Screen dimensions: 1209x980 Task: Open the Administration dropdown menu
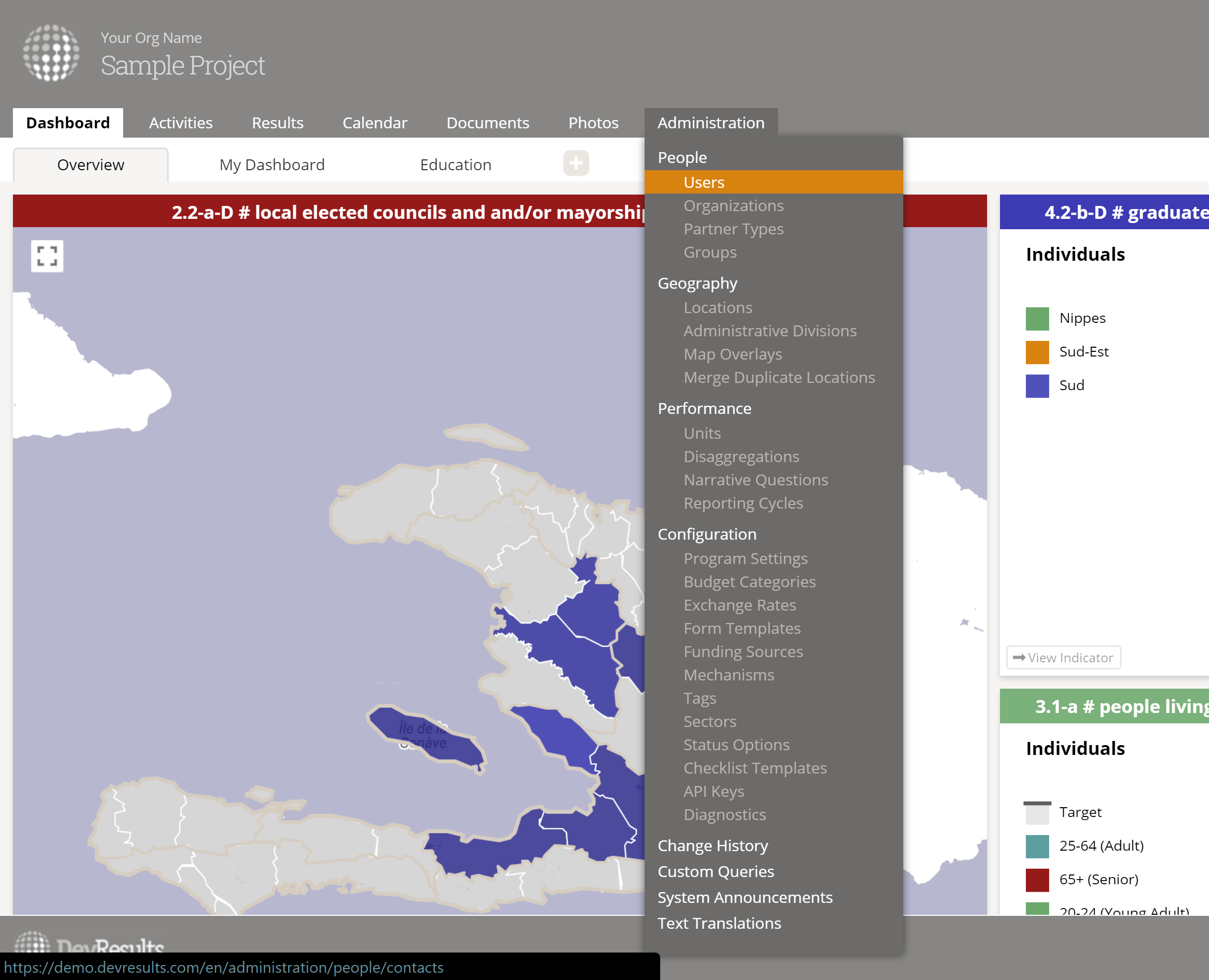pos(711,123)
